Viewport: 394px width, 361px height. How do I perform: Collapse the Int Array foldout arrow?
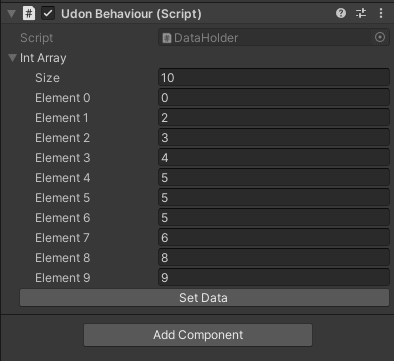pos(12,58)
